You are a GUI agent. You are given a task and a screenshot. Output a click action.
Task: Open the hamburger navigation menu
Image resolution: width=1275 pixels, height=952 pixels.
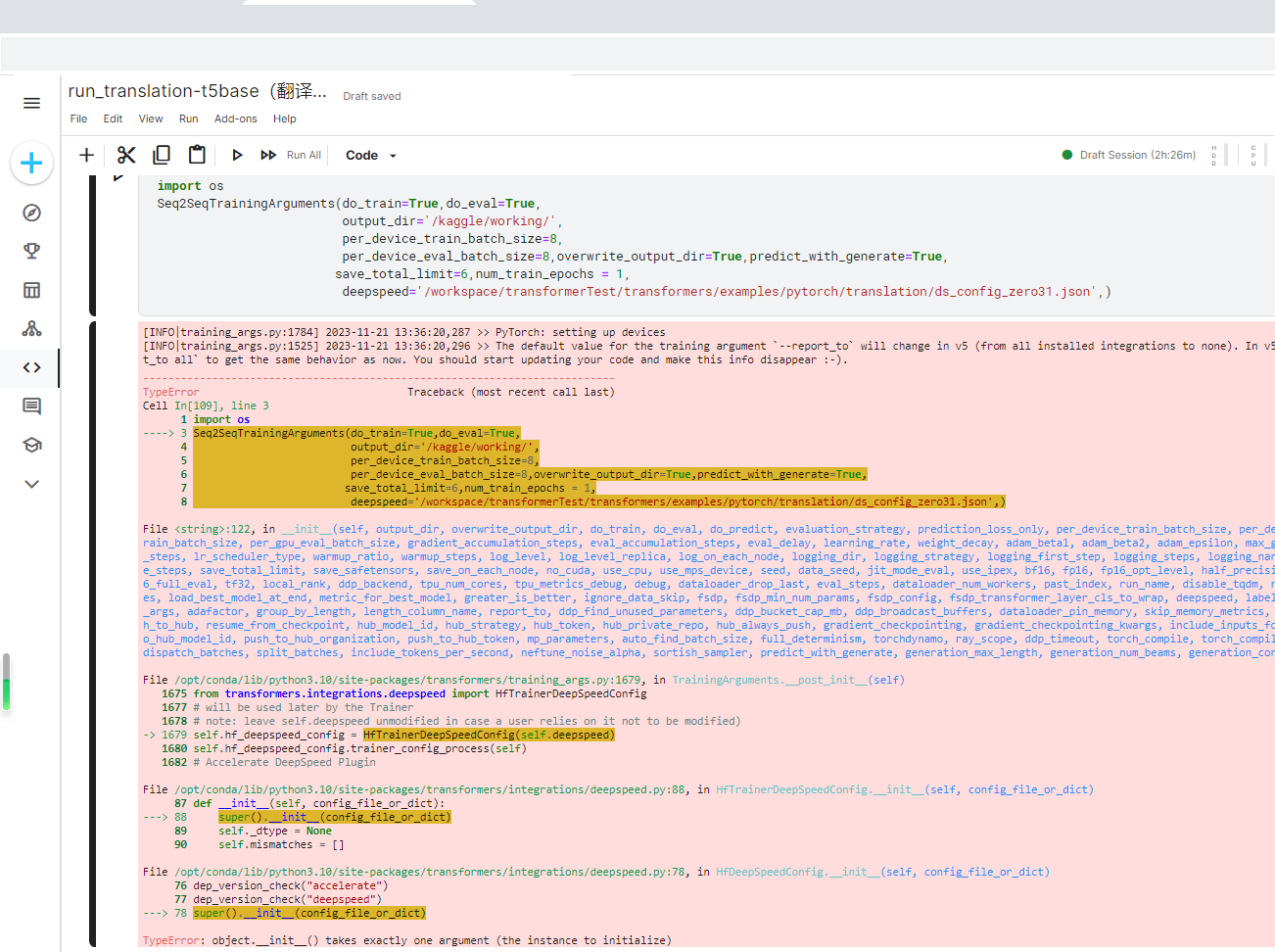(31, 103)
